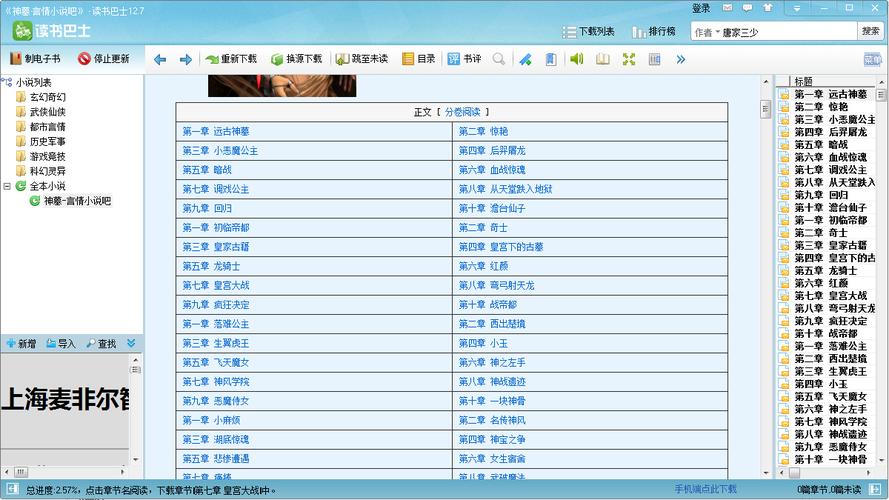This screenshot has width=889, height=500.
Task: Switch to the 排行榜 tab
Action: [x=653, y=32]
